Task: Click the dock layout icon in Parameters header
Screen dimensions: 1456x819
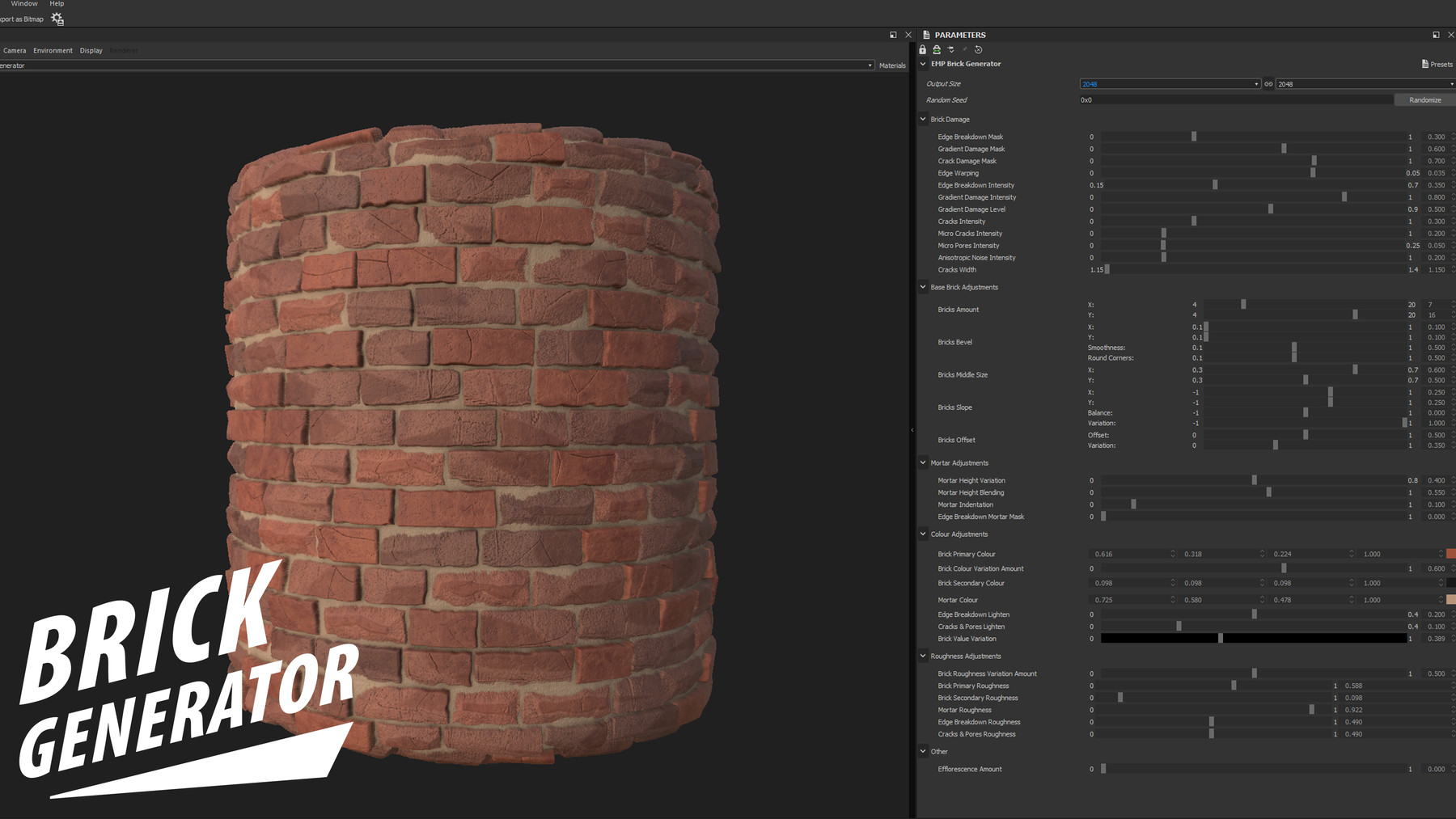Action: pos(1436,35)
